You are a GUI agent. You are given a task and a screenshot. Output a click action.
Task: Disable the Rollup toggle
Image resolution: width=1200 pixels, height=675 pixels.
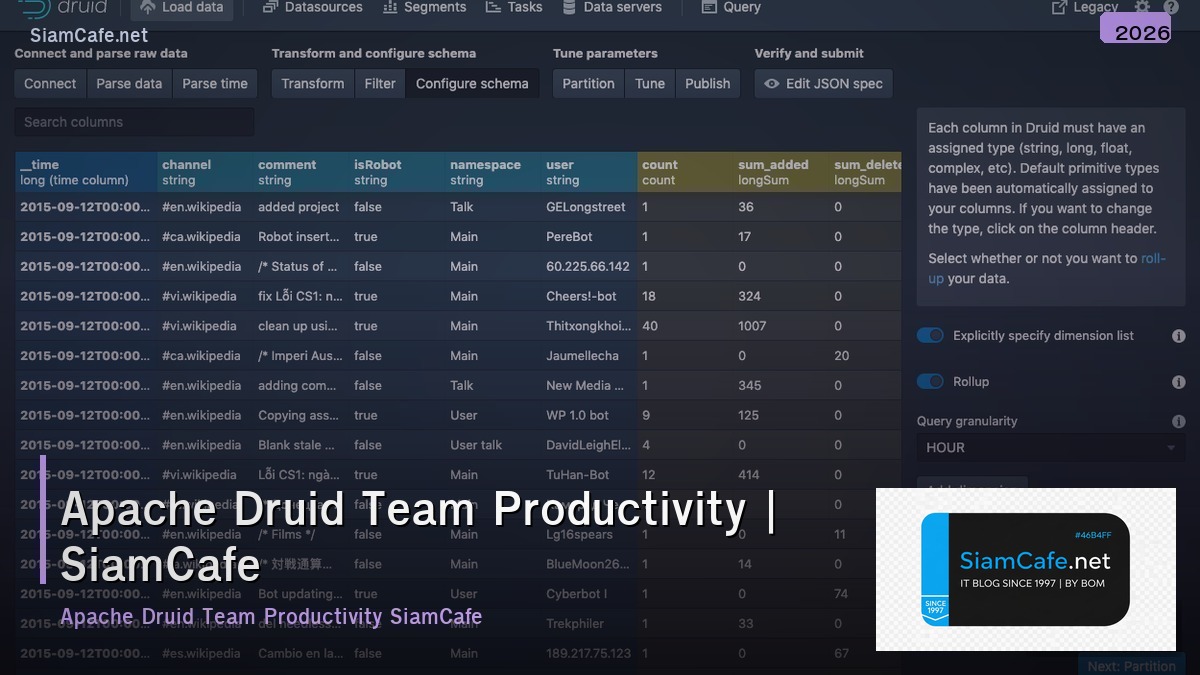point(930,381)
